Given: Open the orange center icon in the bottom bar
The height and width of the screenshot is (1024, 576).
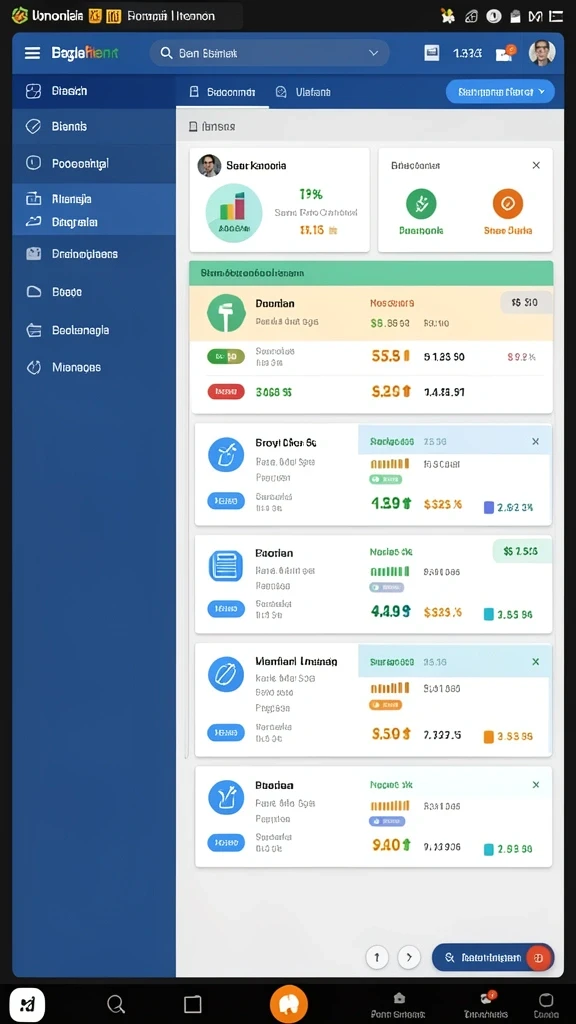Looking at the screenshot, I should point(289,1004).
